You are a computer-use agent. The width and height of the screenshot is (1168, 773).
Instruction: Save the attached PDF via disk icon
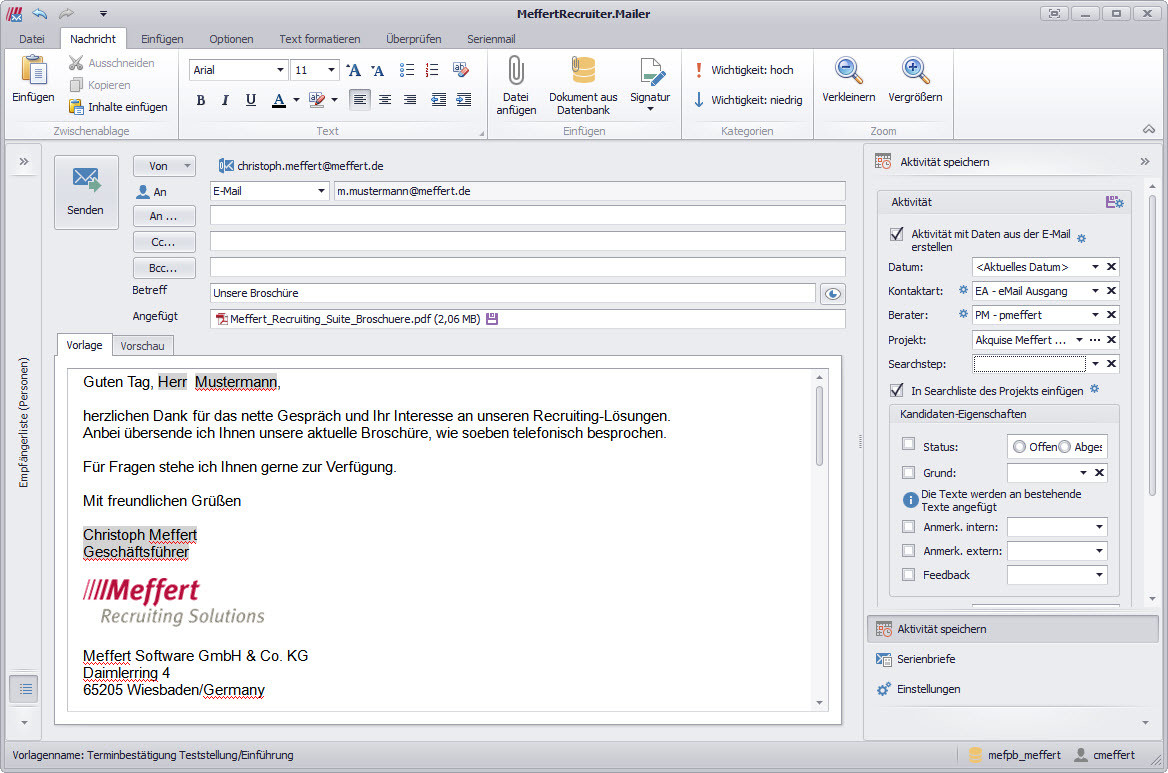point(492,319)
